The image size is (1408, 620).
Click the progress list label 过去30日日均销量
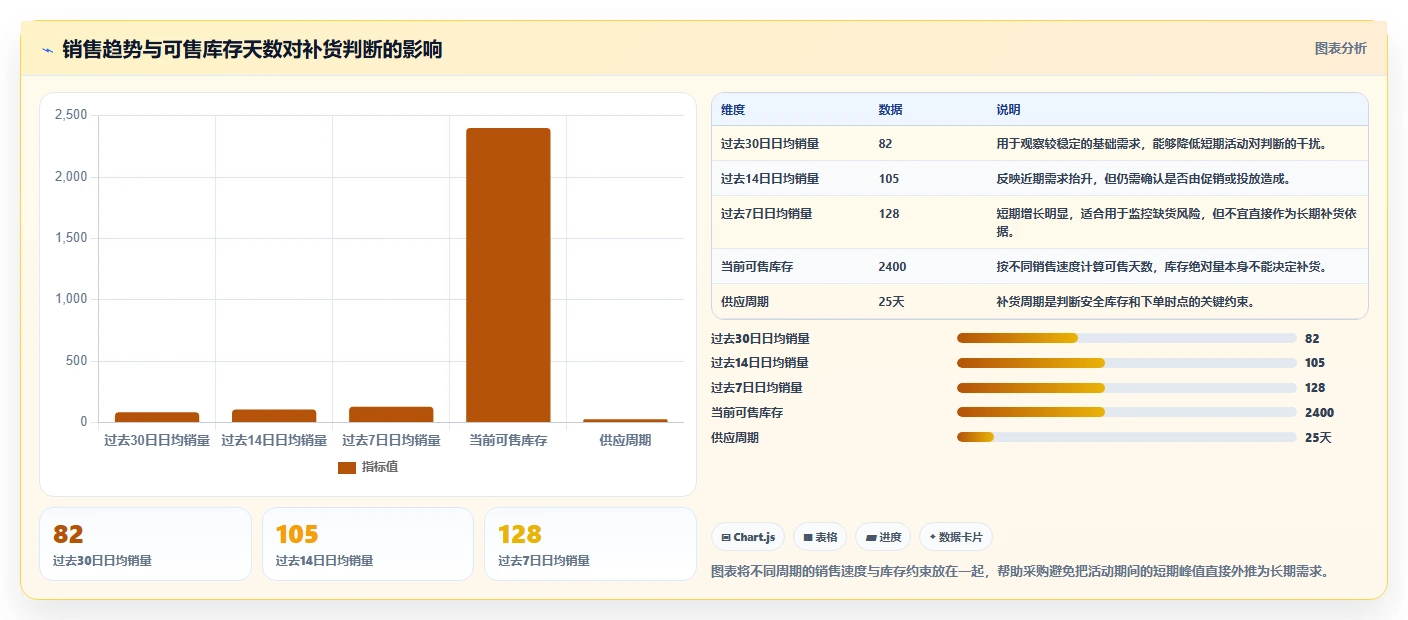point(760,338)
